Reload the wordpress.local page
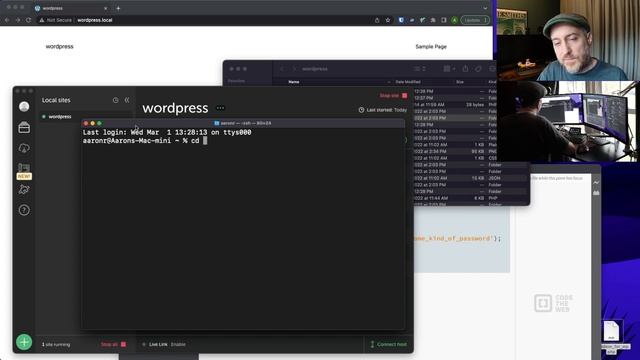Viewport: 640px width, 360px height. [x=28, y=20]
